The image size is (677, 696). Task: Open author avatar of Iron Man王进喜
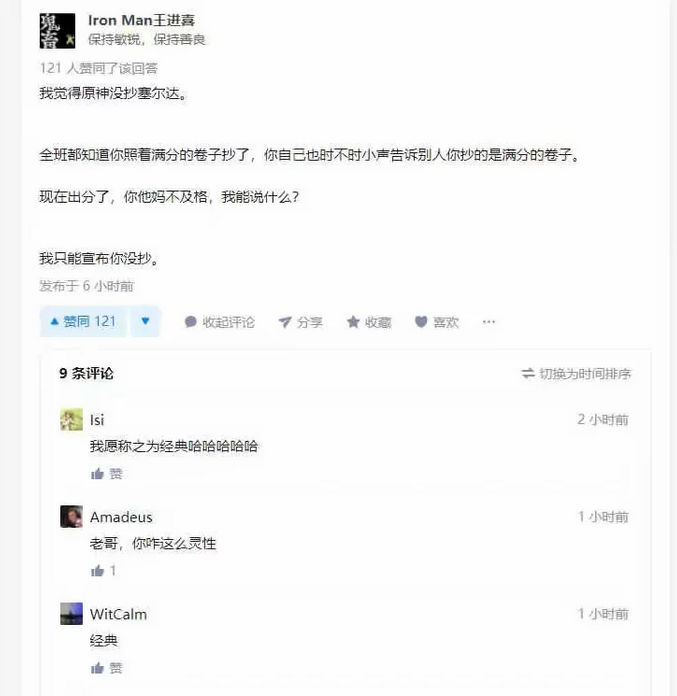pos(57,31)
